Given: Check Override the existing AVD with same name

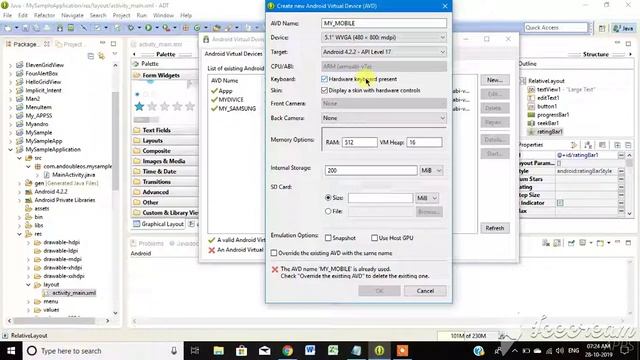Looking at the screenshot, I should [274, 253].
